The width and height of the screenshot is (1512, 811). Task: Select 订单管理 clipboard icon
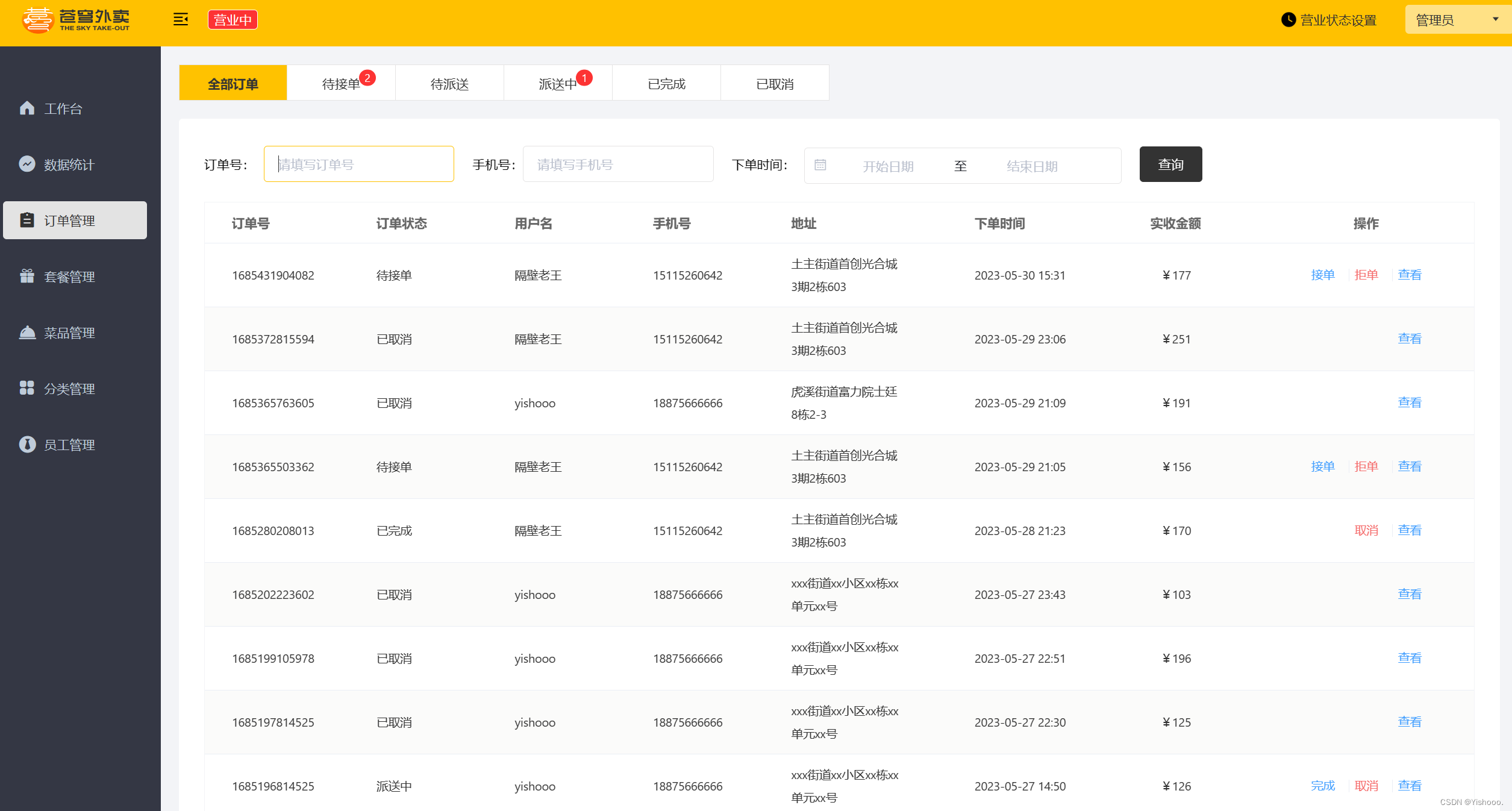coord(27,220)
